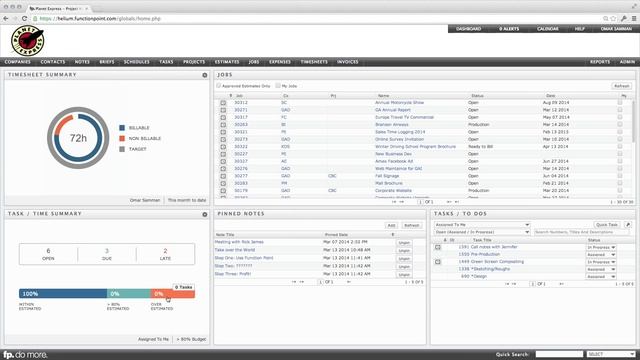Viewport: 640px width, 360px height.
Task: Click the Quick Search input field
Action: (559, 354)
